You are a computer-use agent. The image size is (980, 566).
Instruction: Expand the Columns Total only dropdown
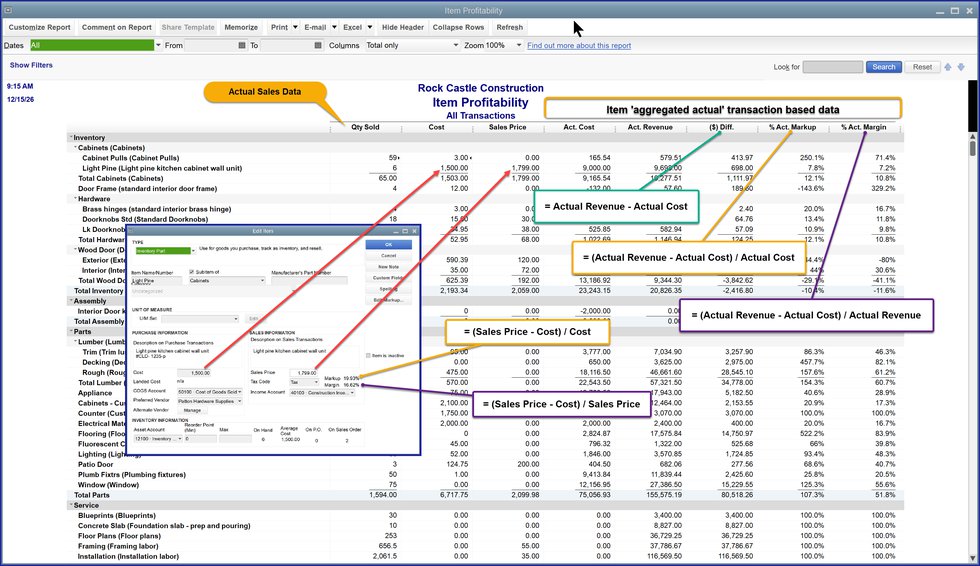click(453, 46)
